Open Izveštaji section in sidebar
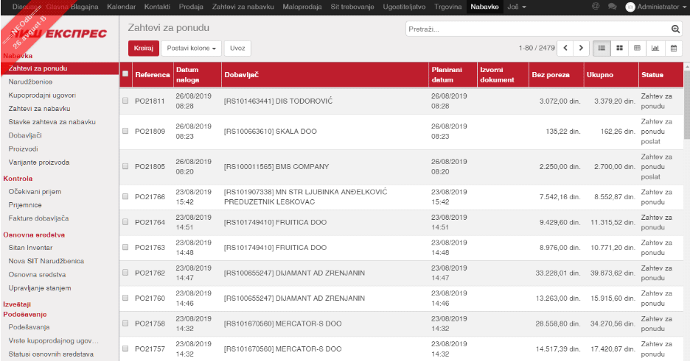This screenshot has height=361, width=690. tap(17, 304)
